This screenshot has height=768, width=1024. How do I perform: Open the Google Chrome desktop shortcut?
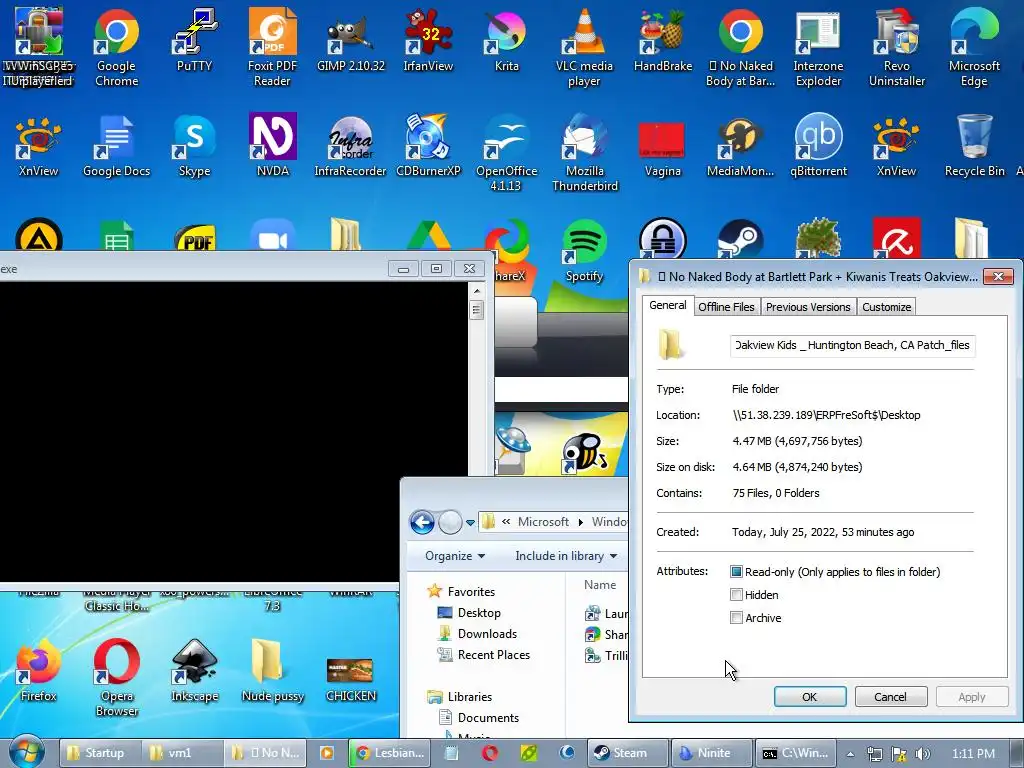(116, 48)
